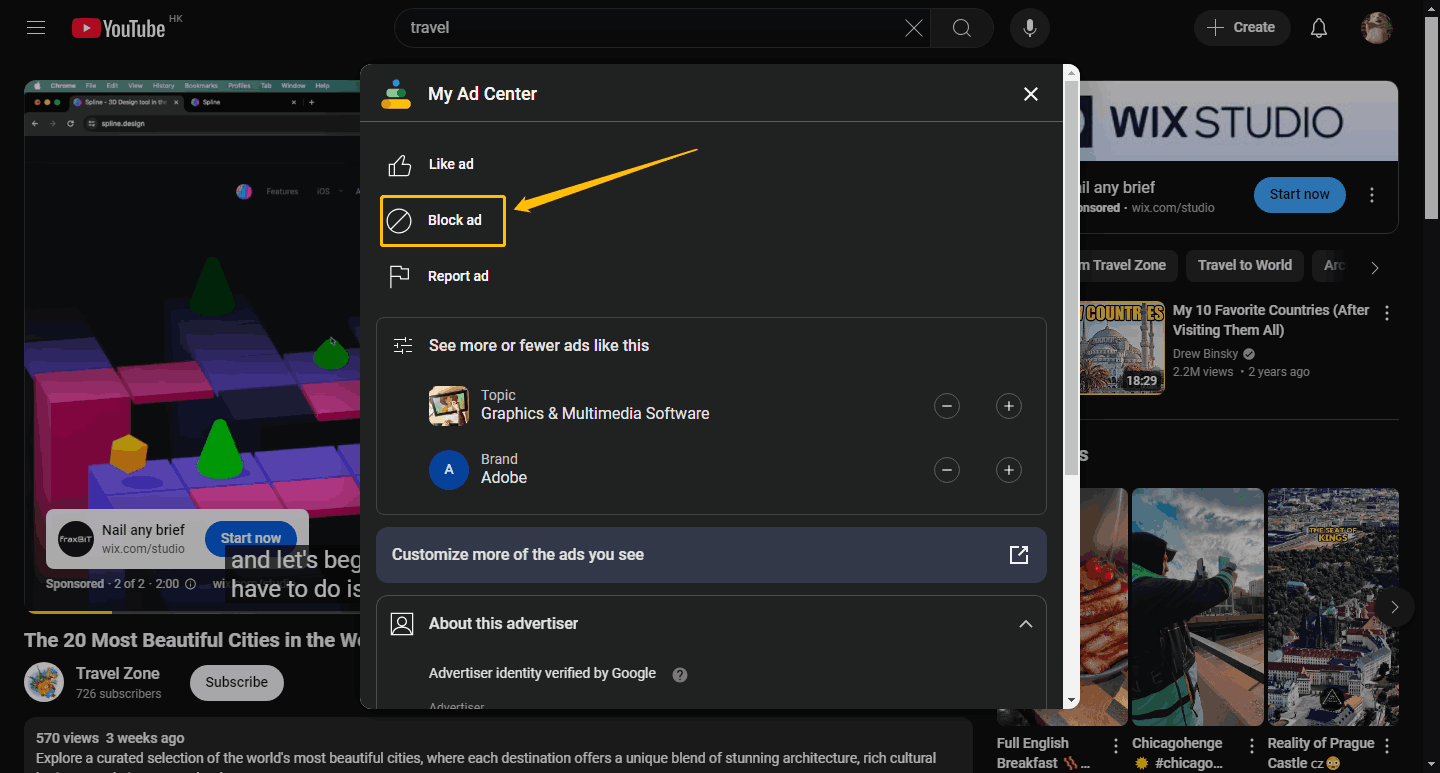The height and width of the screenshot is (773, 1440).
Task: Show more filter chips with the right arrow
Action: (1375, 267)
